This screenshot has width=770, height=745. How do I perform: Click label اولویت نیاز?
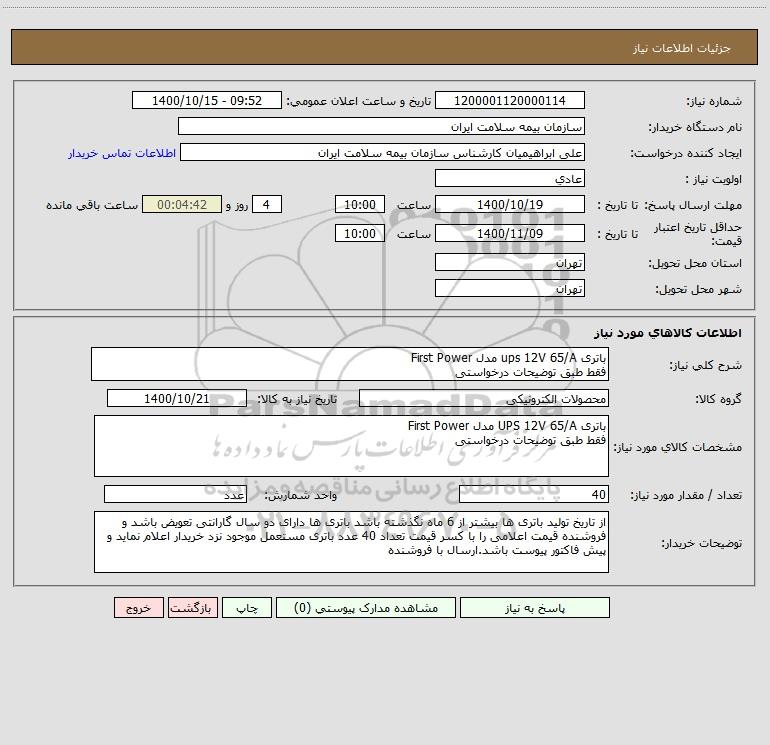tap(714, 179)
